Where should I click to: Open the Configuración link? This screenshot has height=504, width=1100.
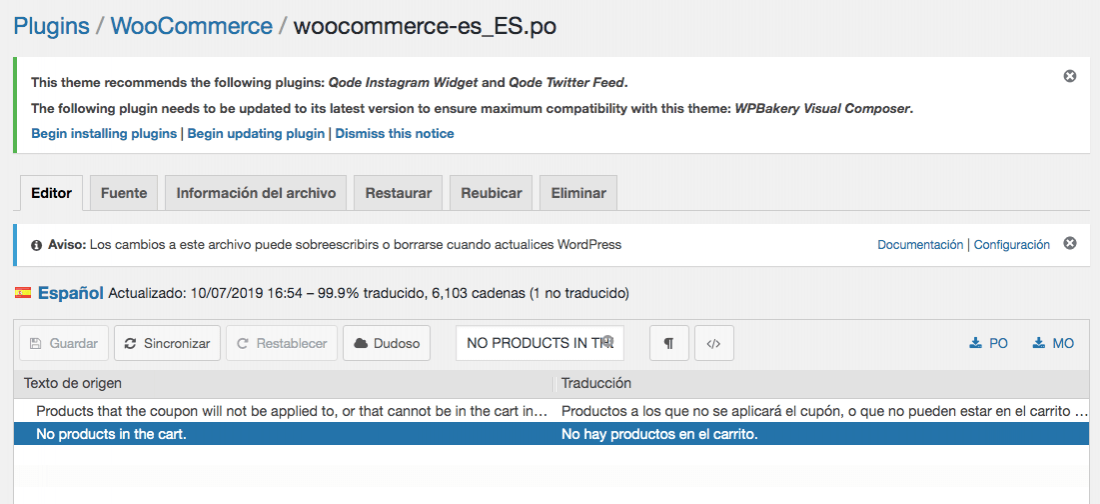click(x=1012, y=244)
